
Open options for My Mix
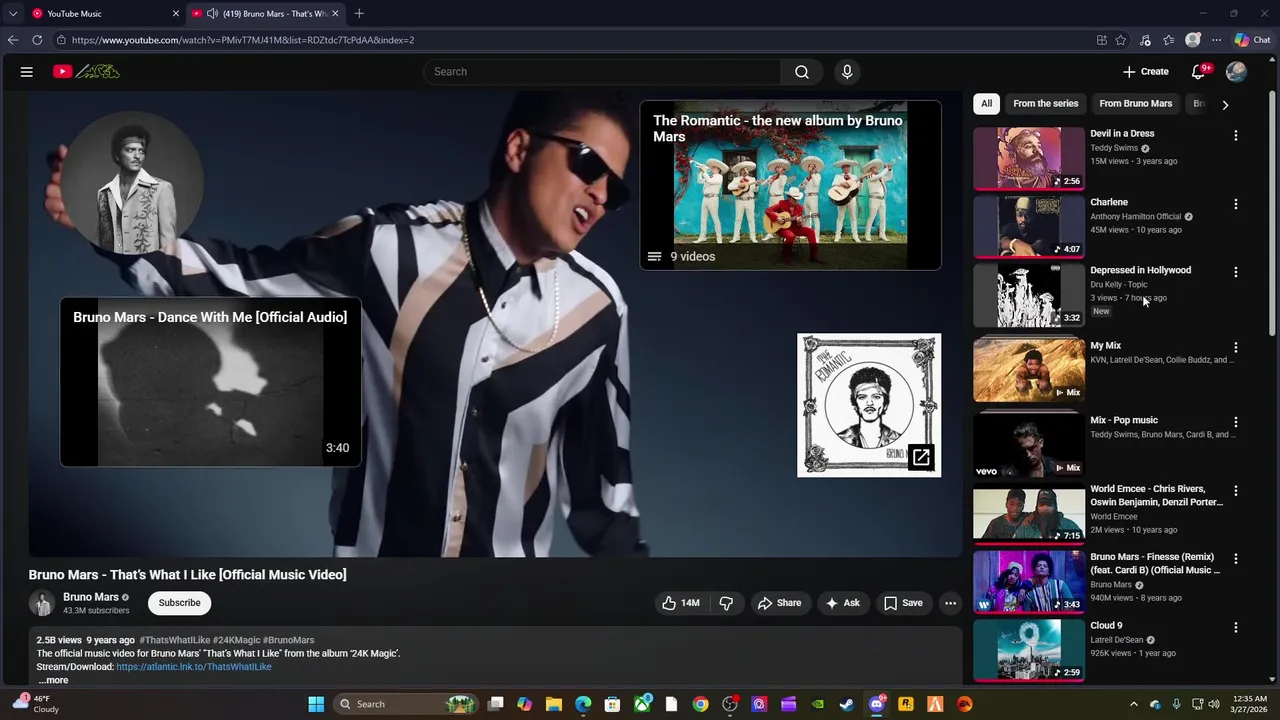pos(1235,347)
